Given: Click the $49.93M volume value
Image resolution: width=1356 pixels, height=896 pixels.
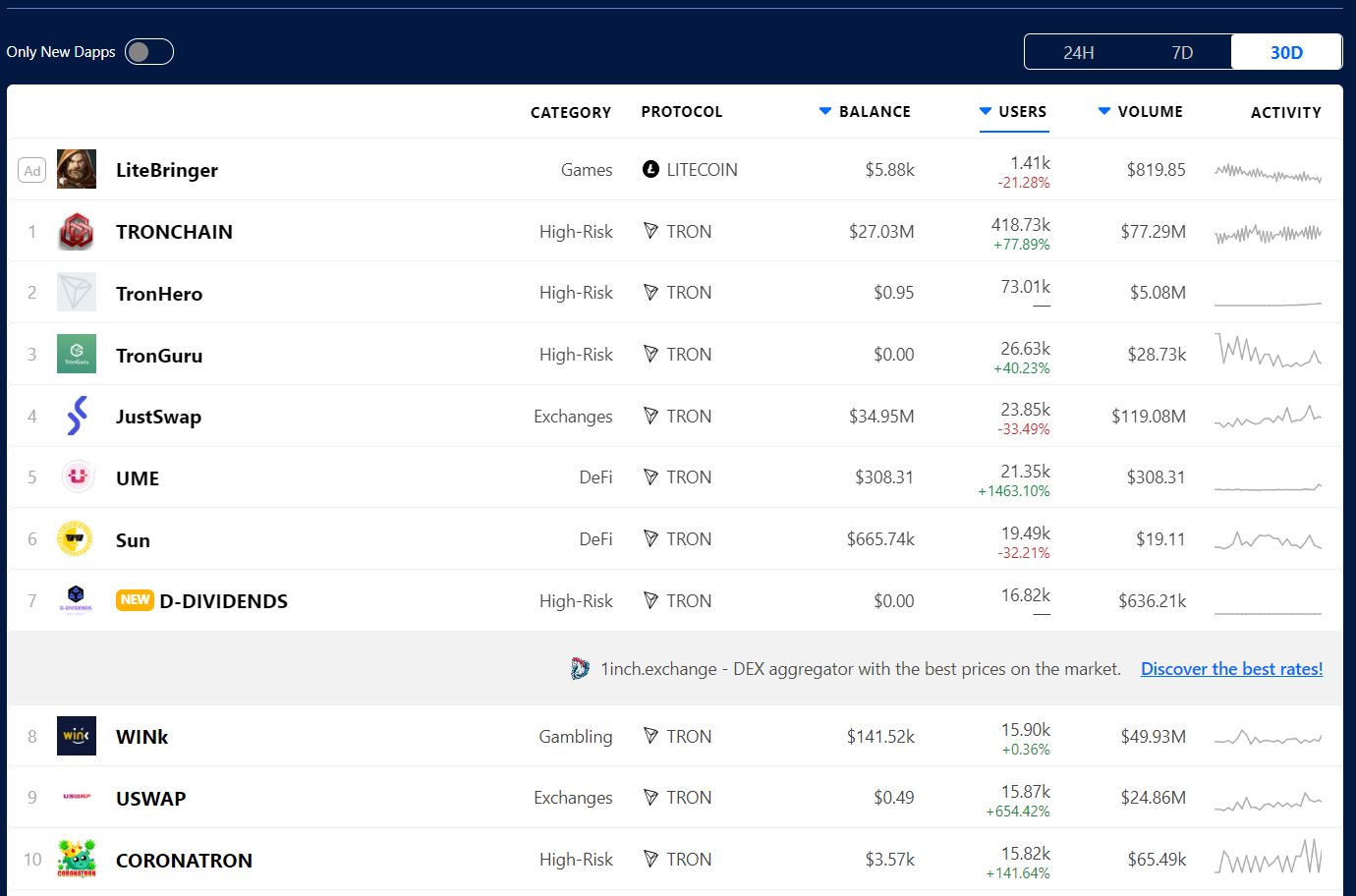Looking at the screenshot, I should tap(1154, 737).
